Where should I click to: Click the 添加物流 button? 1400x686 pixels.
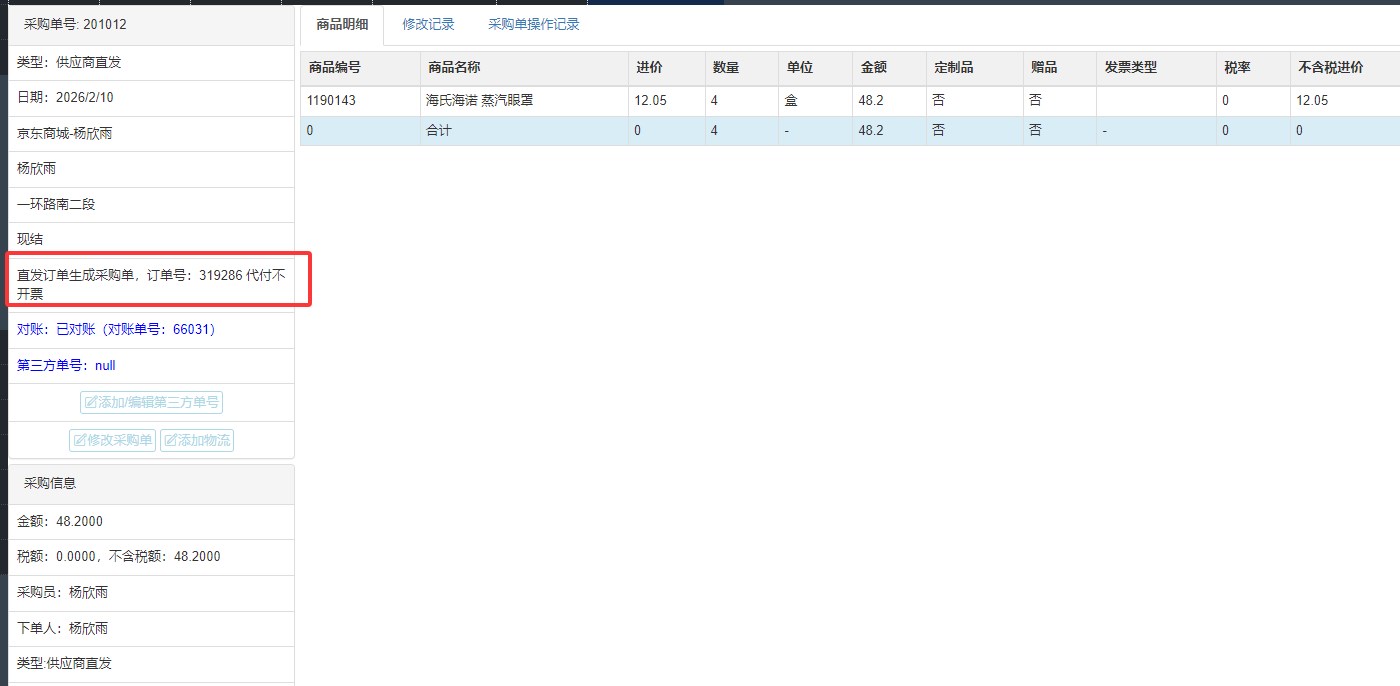pyautogui.click(x=197, y=440)
